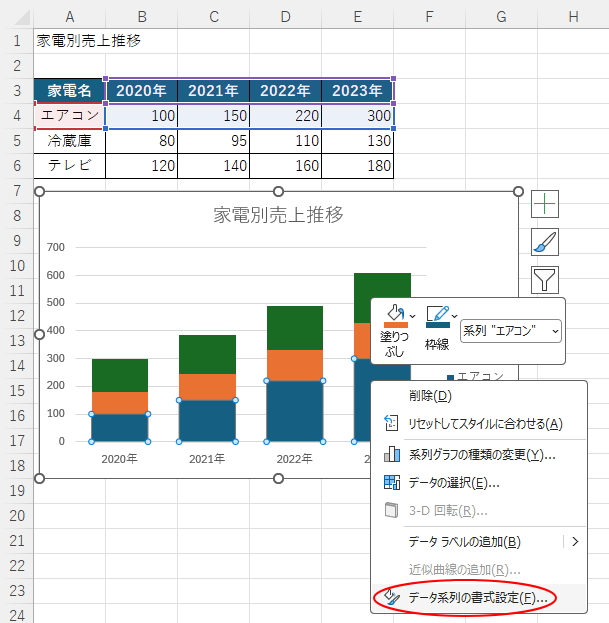Screen dimensions: 609x623
Task: Expand データ ラベルの追加 submenu arrow
Action: (575, 542)
